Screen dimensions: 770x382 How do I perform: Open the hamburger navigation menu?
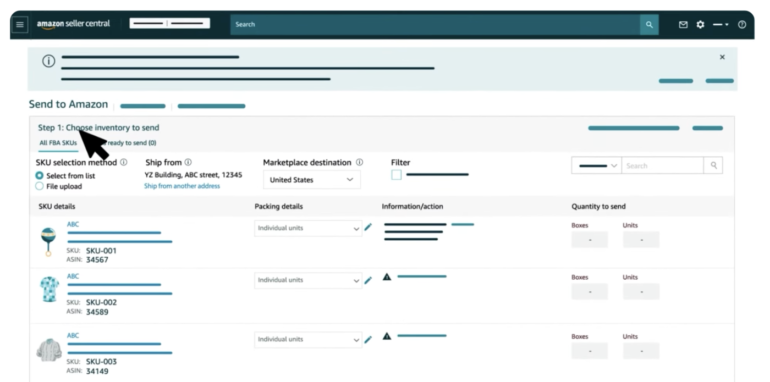tap(20, 24)
